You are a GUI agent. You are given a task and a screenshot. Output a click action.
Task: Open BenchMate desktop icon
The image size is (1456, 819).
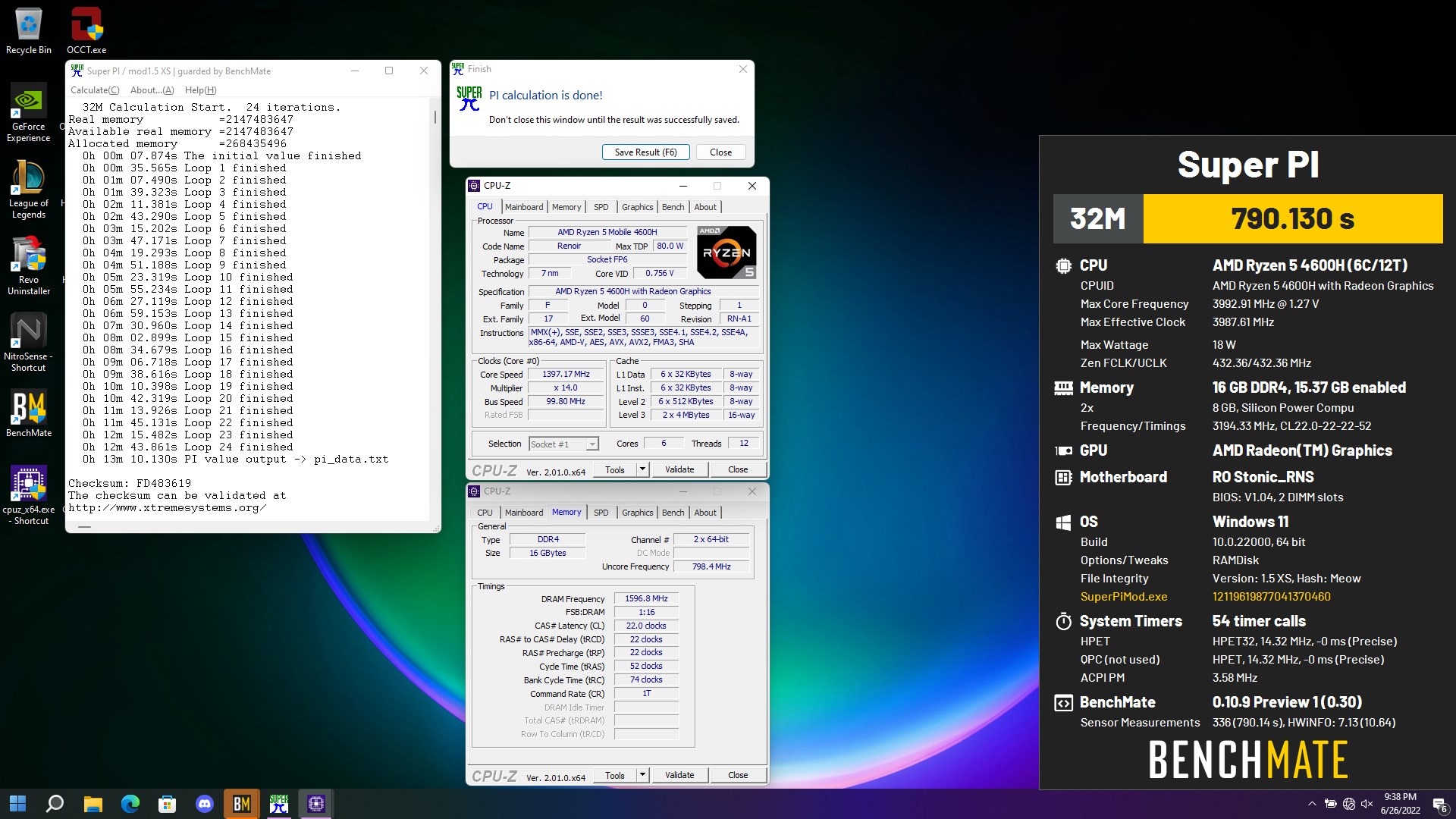pyautogui.click(x=29, y=414)
